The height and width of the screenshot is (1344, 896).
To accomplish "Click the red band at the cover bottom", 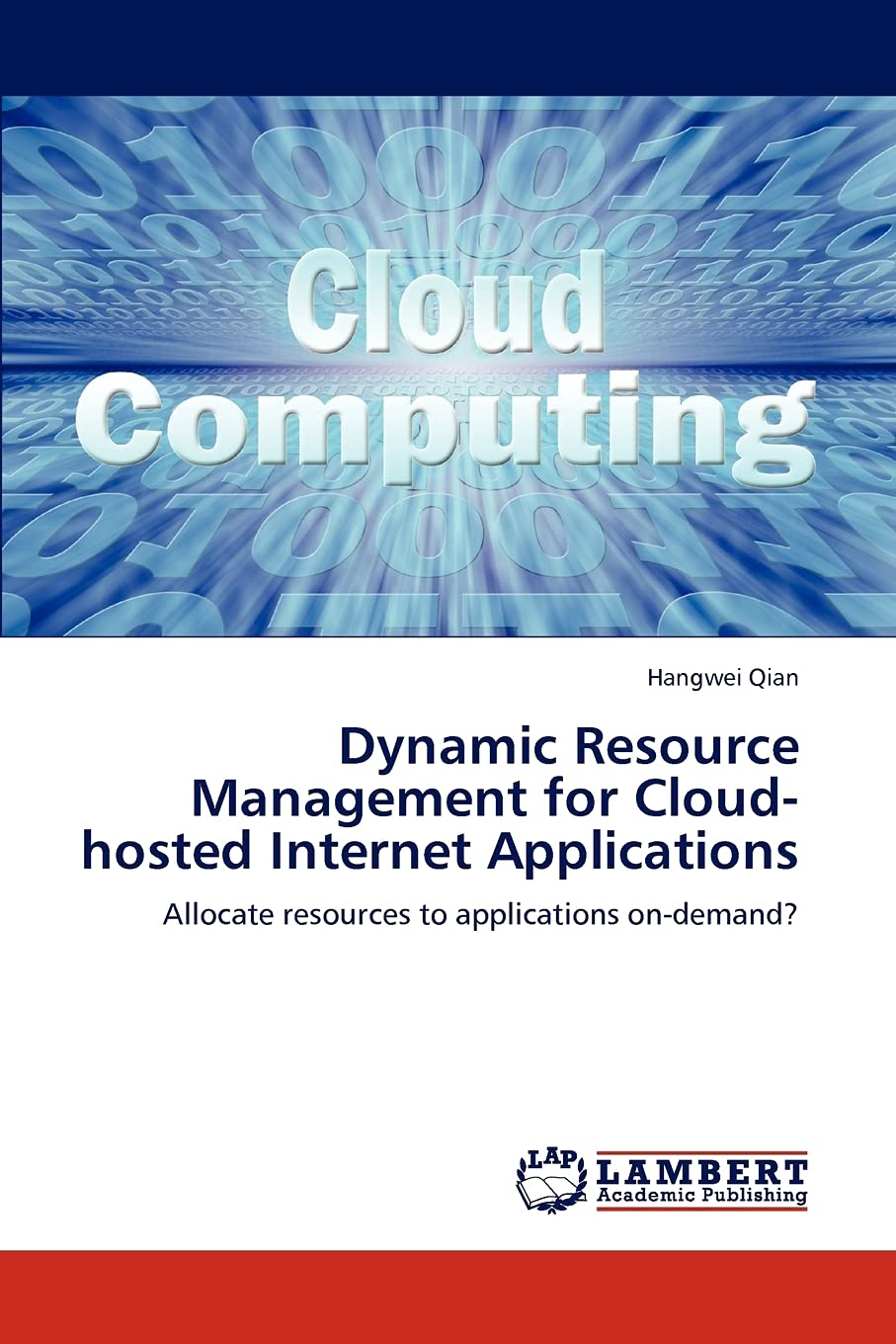I will click(x=448, y=1296).
